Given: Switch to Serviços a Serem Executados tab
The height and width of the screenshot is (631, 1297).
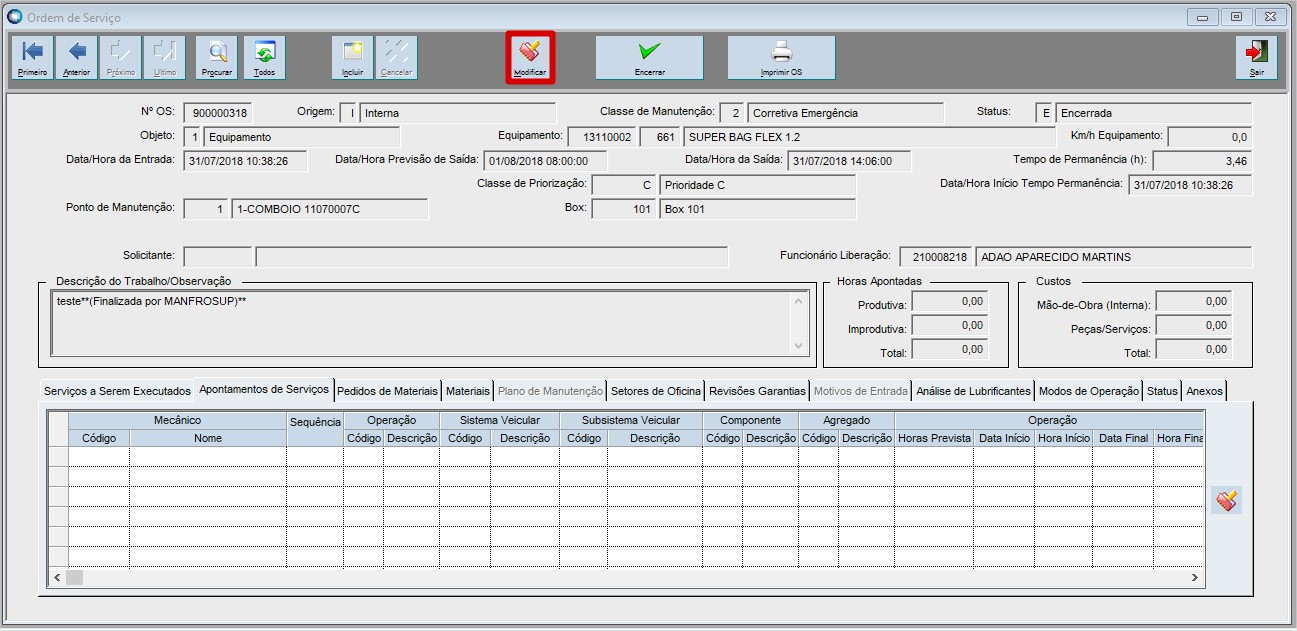Looking at the screenshot, I should [x=117, y=391].
